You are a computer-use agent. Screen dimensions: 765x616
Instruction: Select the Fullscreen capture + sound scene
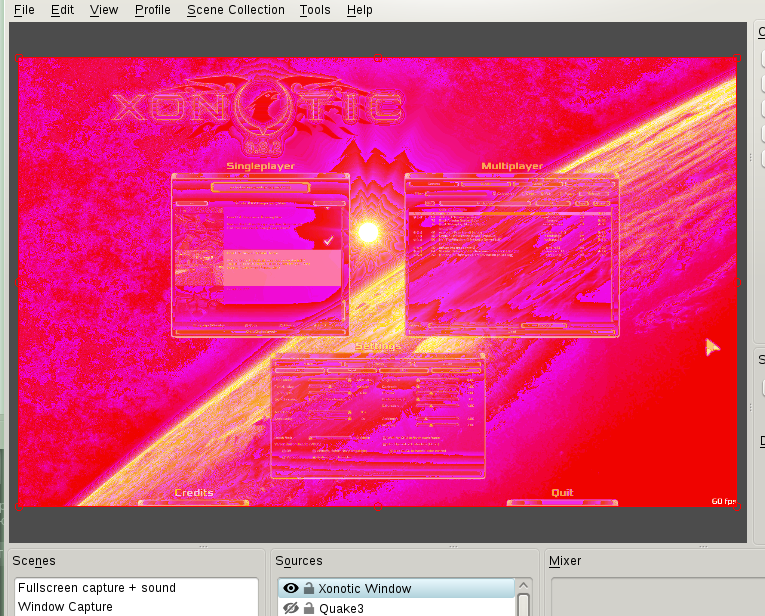pos(97,588)
